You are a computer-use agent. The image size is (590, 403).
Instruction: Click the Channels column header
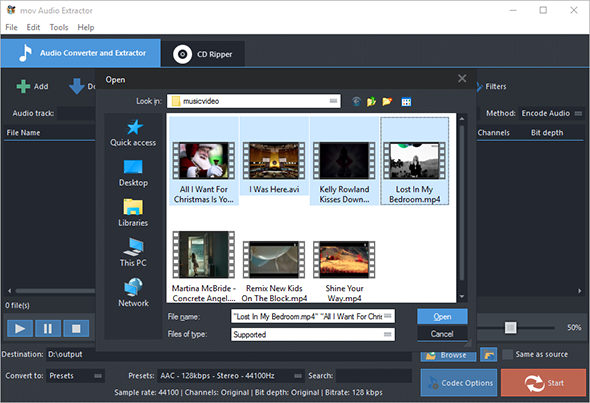click(x=493, y=132)
